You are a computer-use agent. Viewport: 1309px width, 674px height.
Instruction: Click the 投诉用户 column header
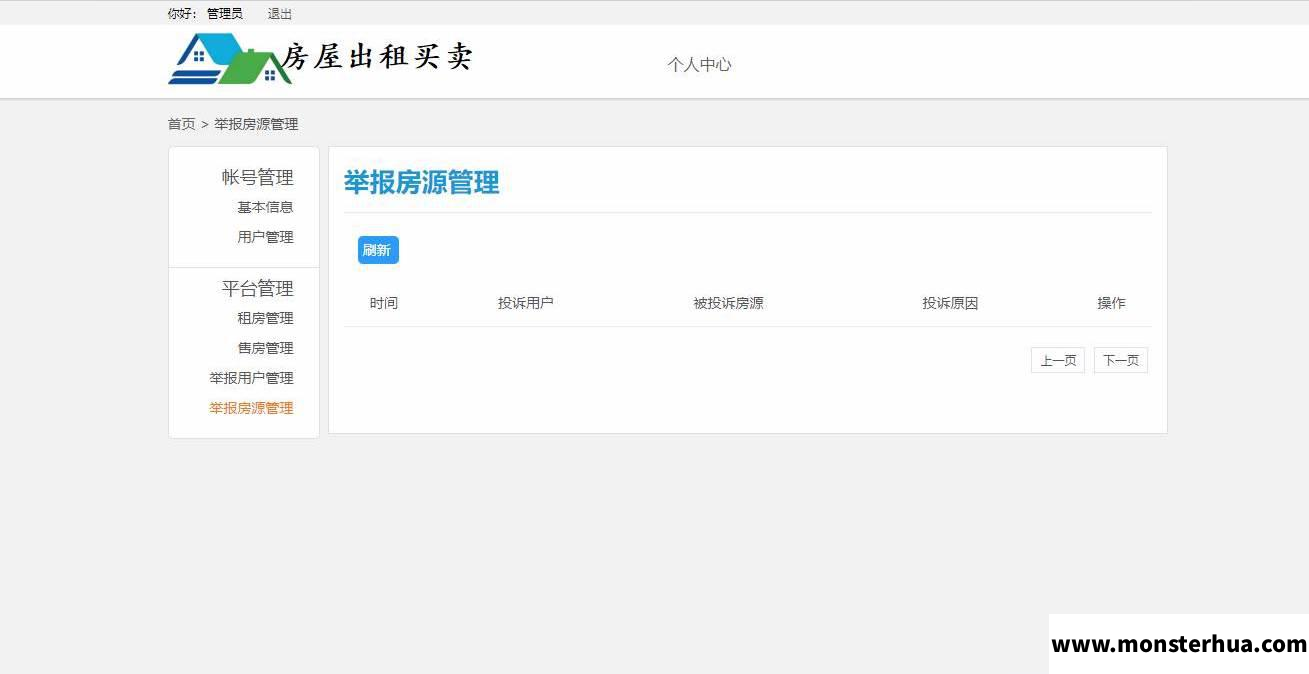[526, 303]
